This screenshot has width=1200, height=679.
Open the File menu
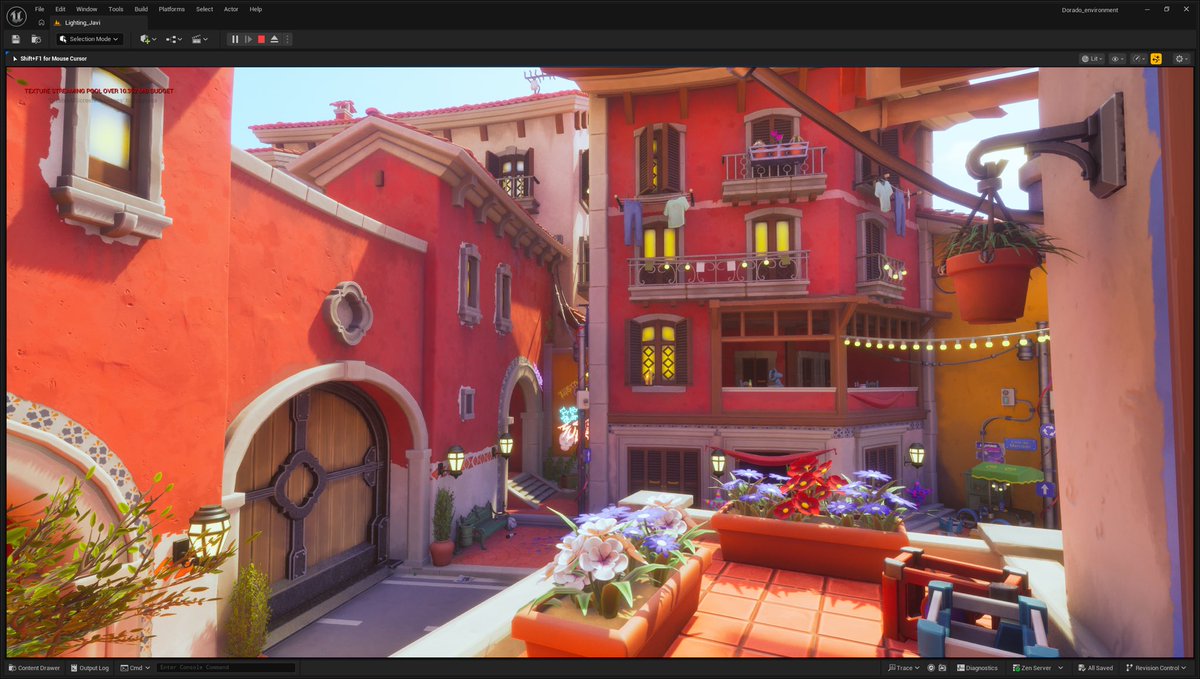click(x=39, y=9)
